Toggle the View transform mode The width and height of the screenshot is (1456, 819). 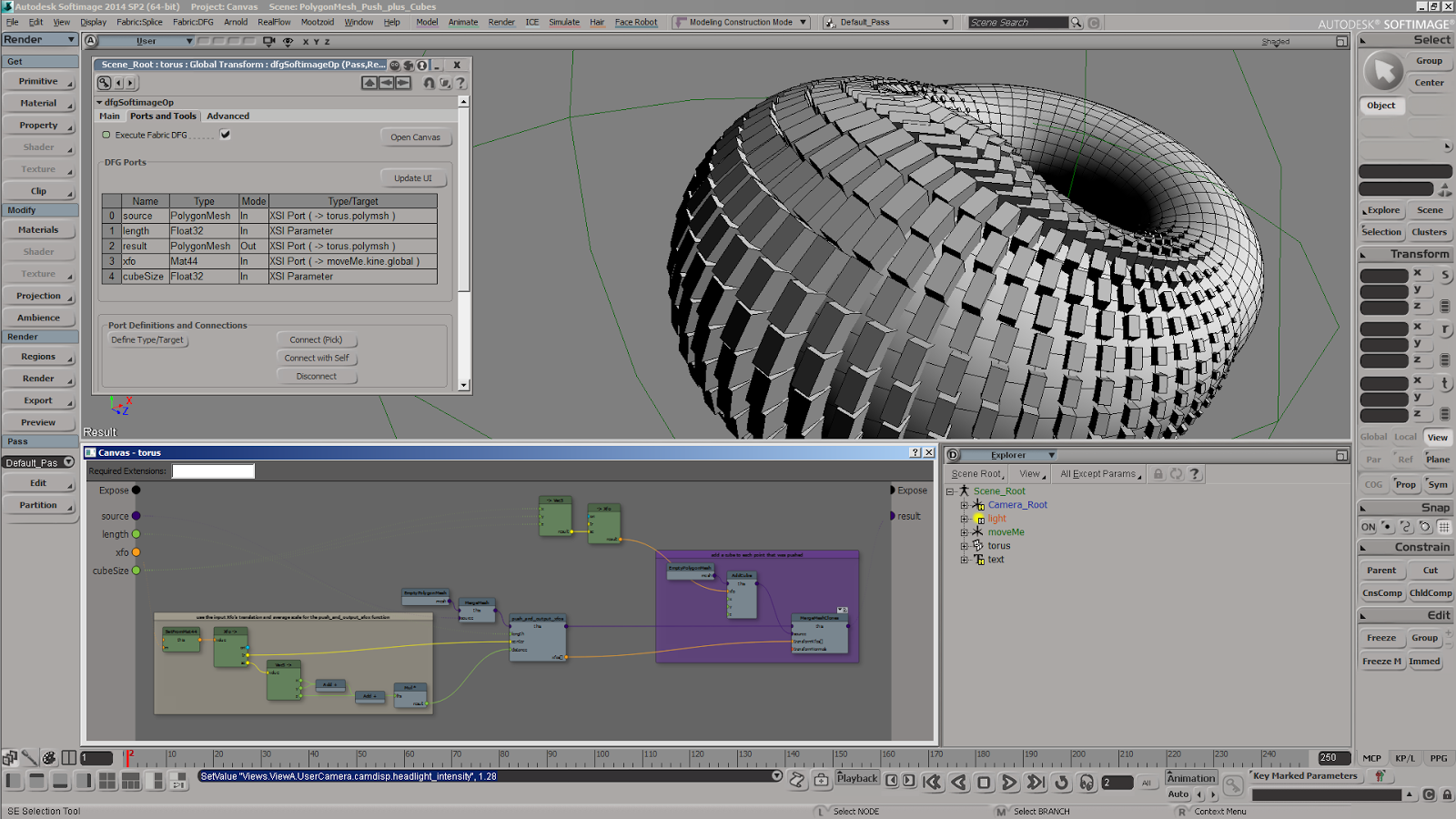(1437, 438)
